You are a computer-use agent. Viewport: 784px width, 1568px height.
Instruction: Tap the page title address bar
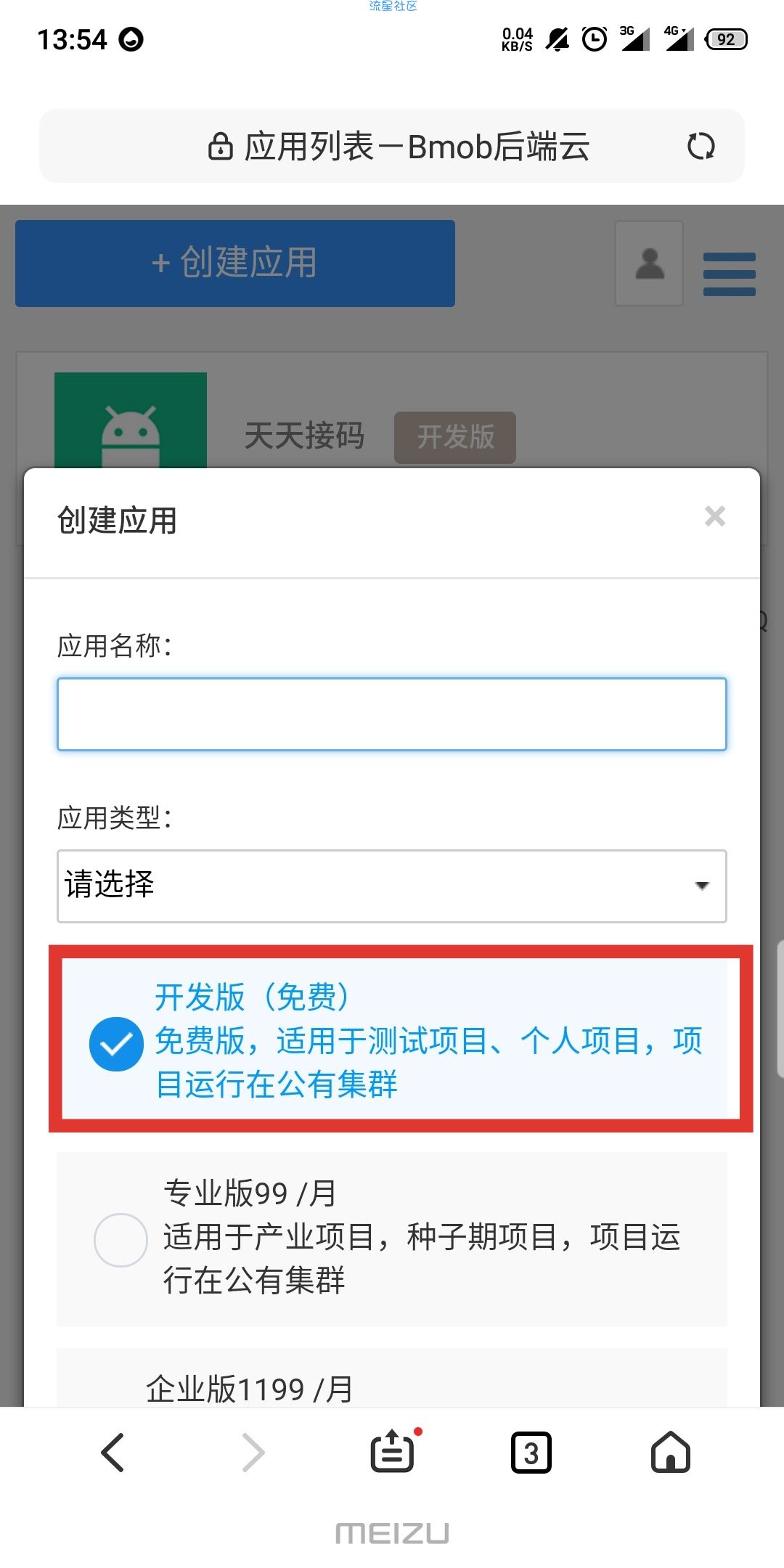[x=392, y=146]
